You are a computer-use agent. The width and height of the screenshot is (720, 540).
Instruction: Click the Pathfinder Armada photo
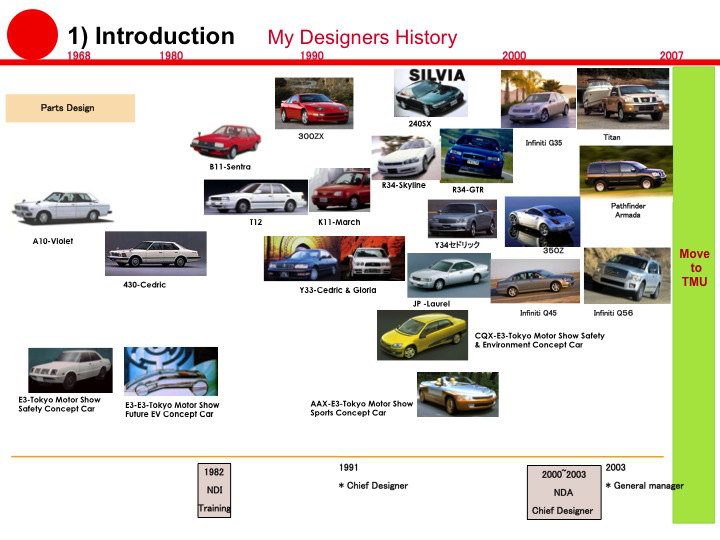(x=626, y=172)
